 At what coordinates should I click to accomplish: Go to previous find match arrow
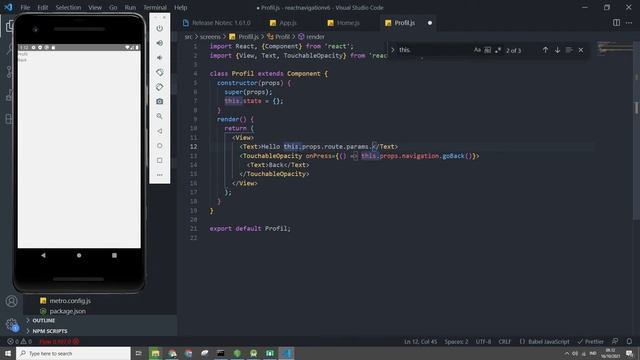click(545, 50)
